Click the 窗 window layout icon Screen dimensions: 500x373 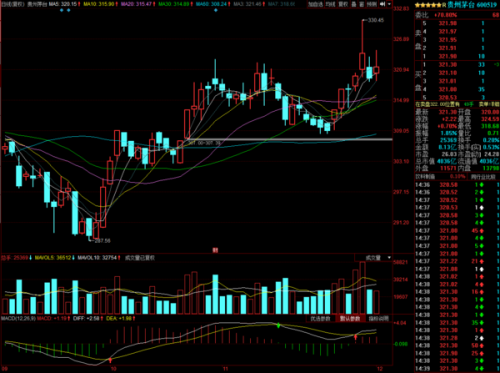[x=362, y=4]
